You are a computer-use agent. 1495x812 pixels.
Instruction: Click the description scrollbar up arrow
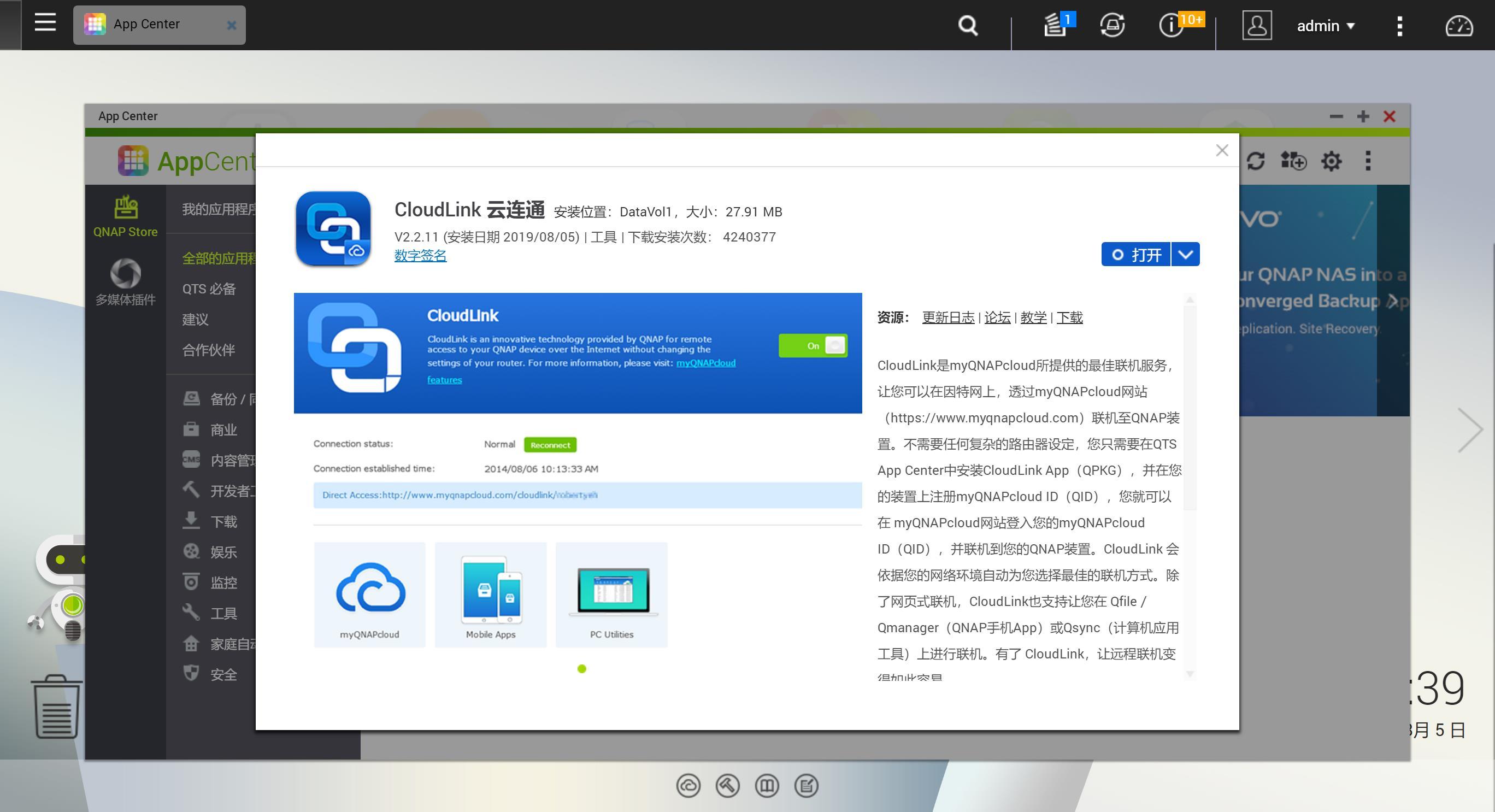click(1190, 299)
